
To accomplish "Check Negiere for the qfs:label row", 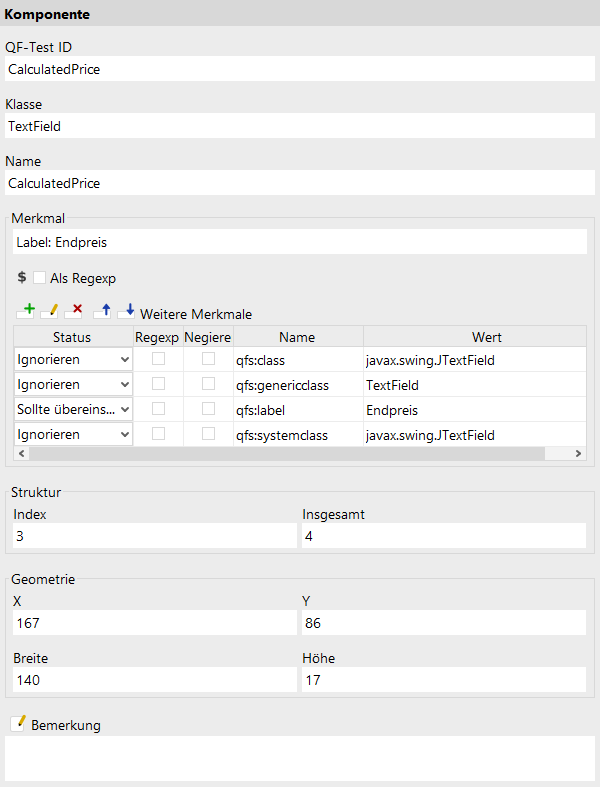I will point(208,409).
